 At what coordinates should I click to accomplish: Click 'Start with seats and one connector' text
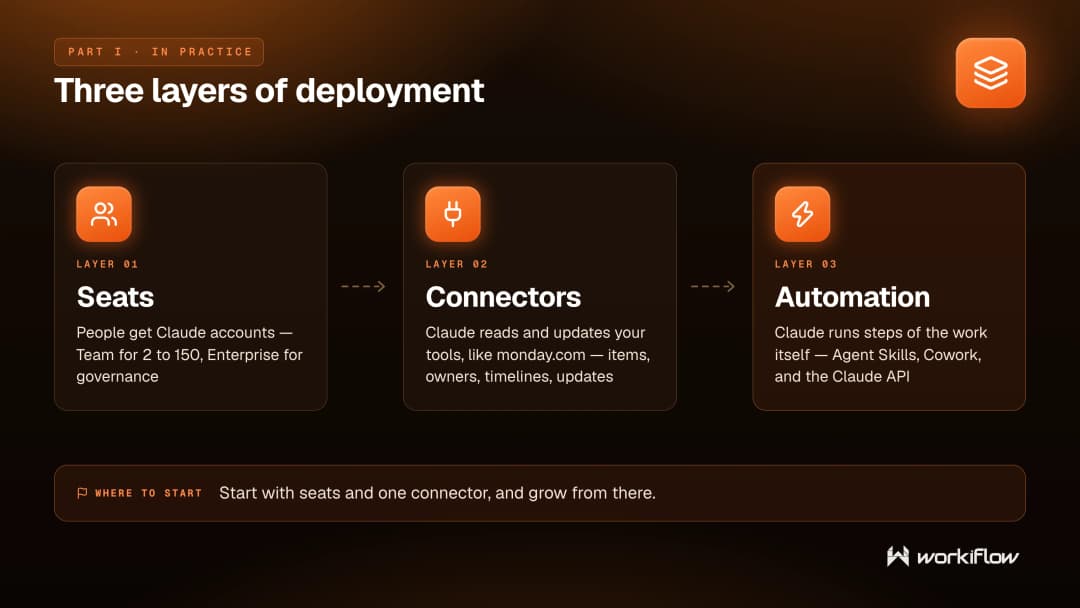pos(437,493)
